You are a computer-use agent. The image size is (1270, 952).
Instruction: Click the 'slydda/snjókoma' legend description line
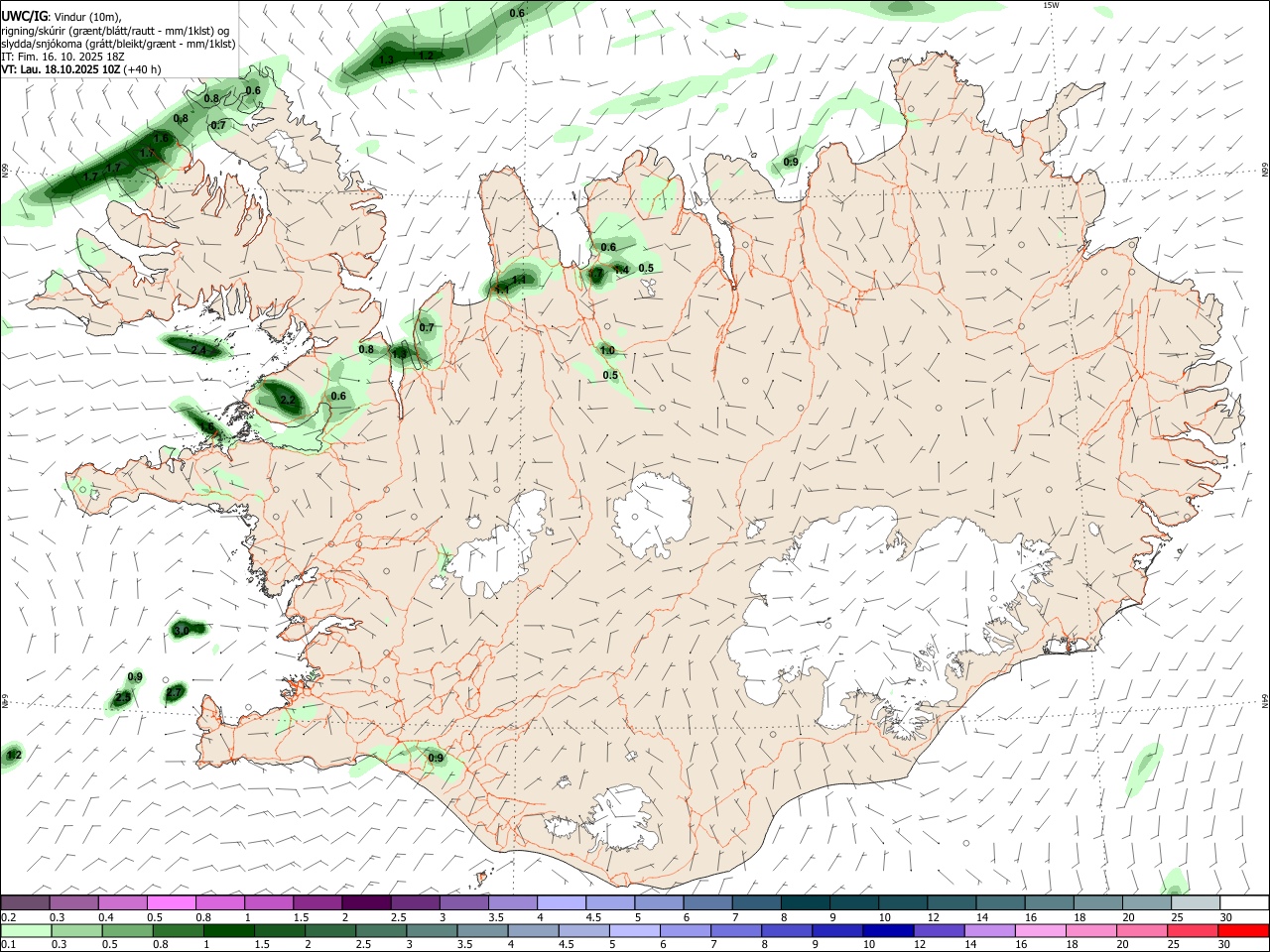(118, 45)
